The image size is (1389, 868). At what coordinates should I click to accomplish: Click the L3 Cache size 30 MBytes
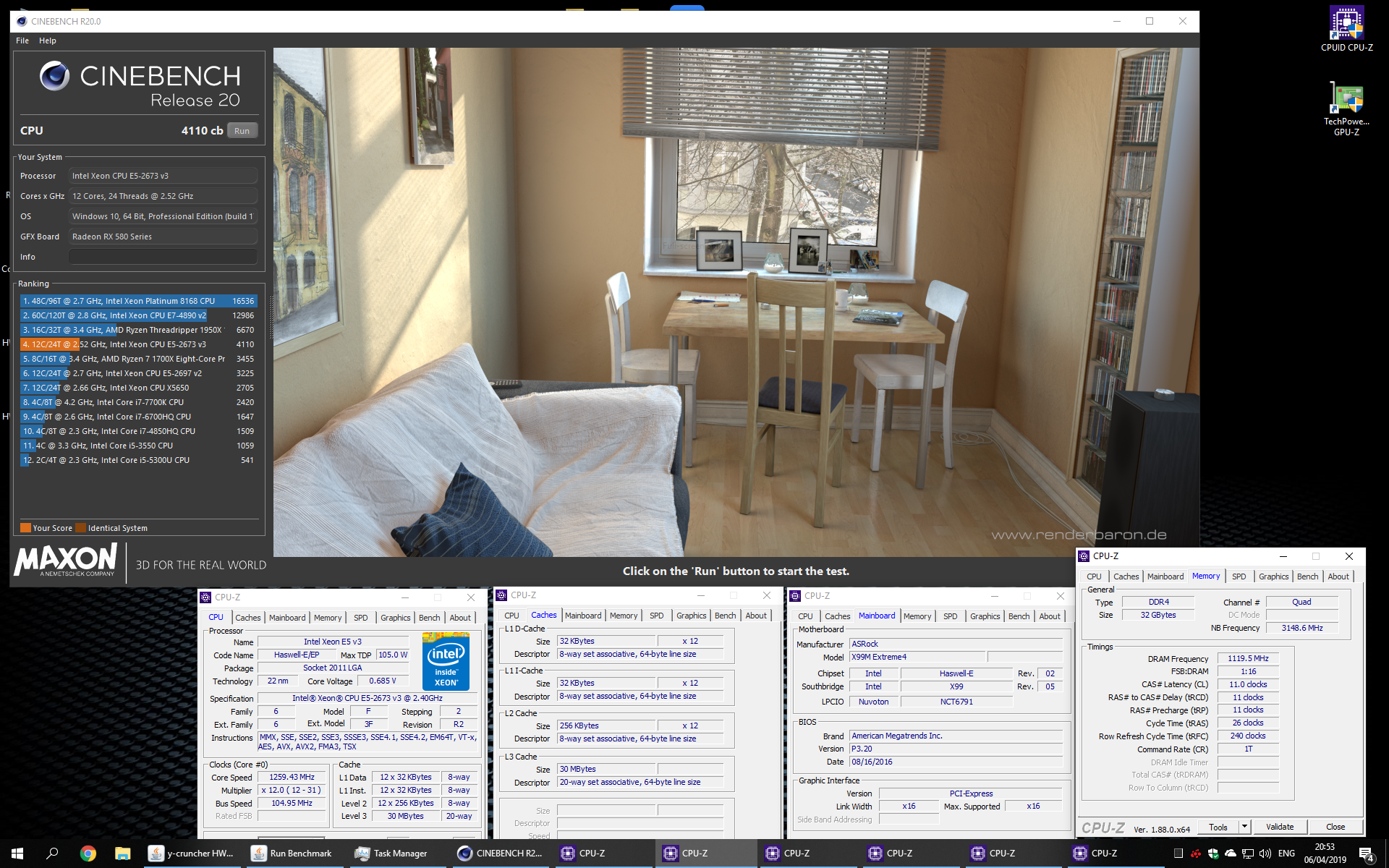pos(606,769)
